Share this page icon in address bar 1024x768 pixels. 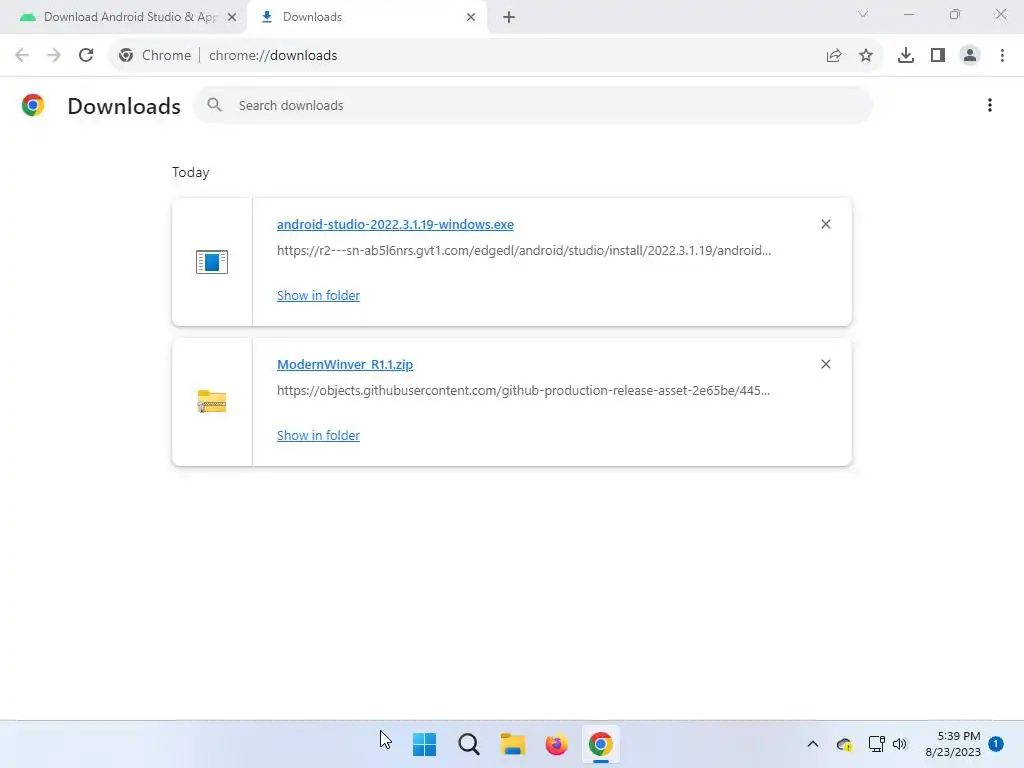833,56
